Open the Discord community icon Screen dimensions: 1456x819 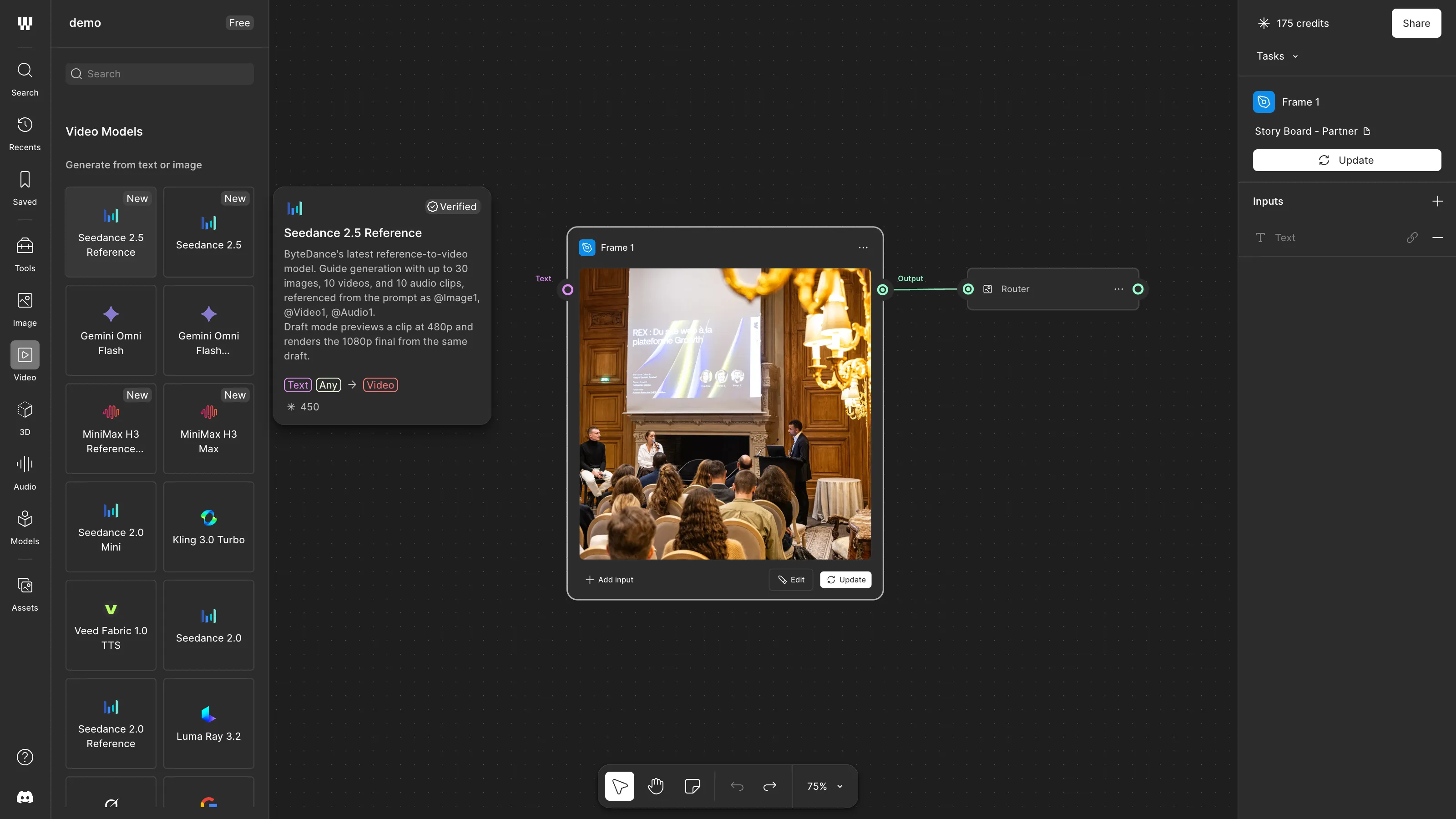point(25,797)
